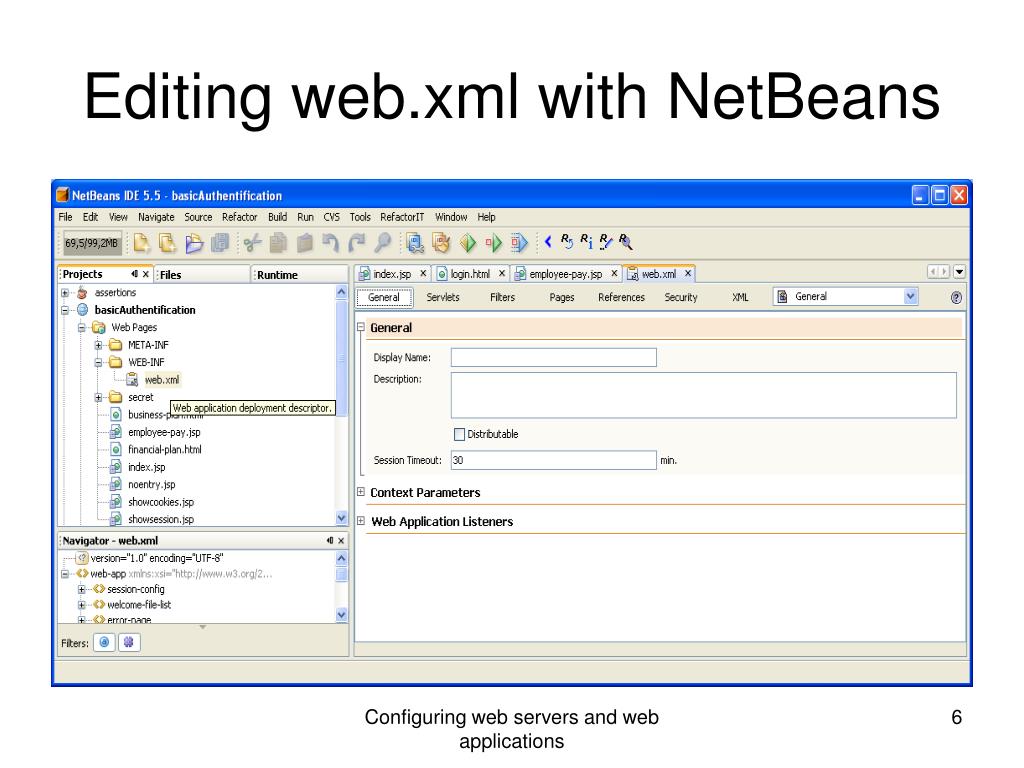1024x768 pixels.
Task: Click the Open Project folder icon
Action: (x=194, y=243)
